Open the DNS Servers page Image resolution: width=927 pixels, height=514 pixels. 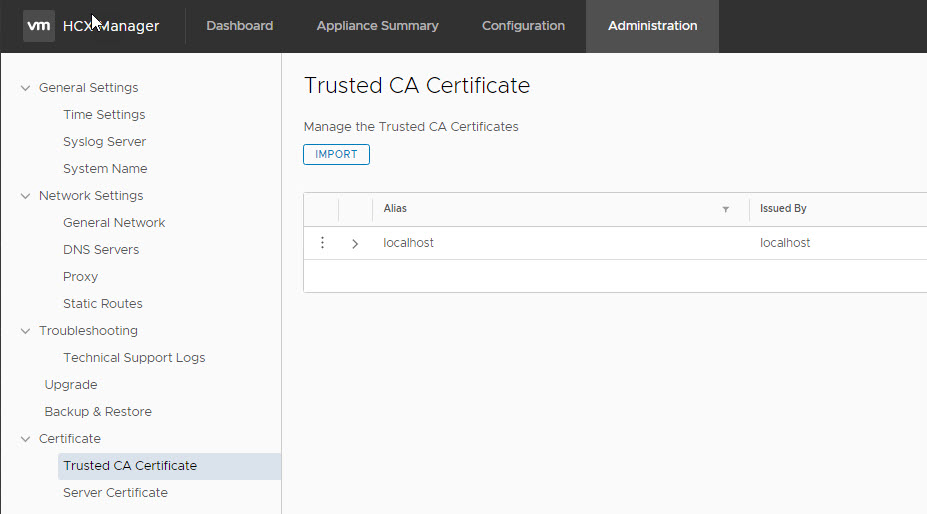101,250
